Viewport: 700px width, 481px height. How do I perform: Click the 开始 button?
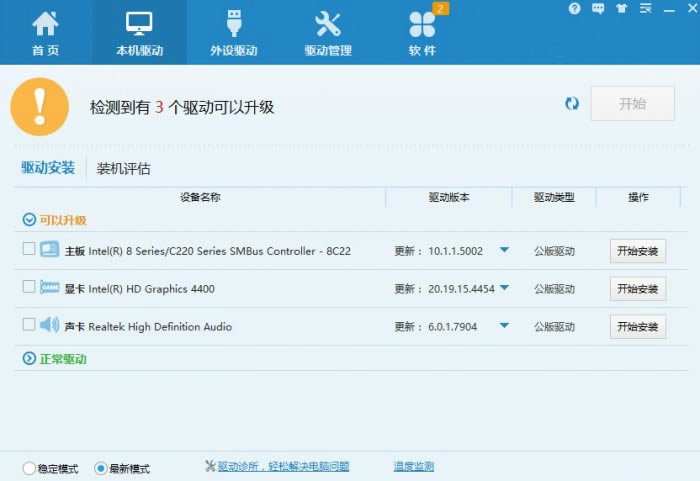click(x=632, y=104)
